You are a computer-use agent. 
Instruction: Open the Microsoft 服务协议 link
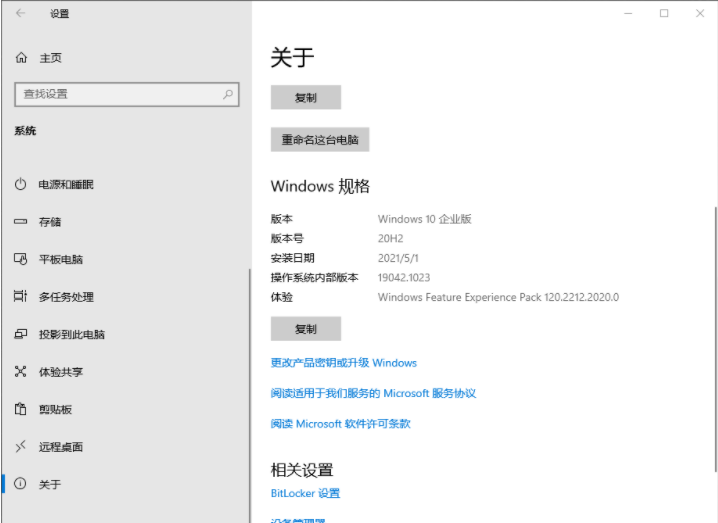point(373,393)
